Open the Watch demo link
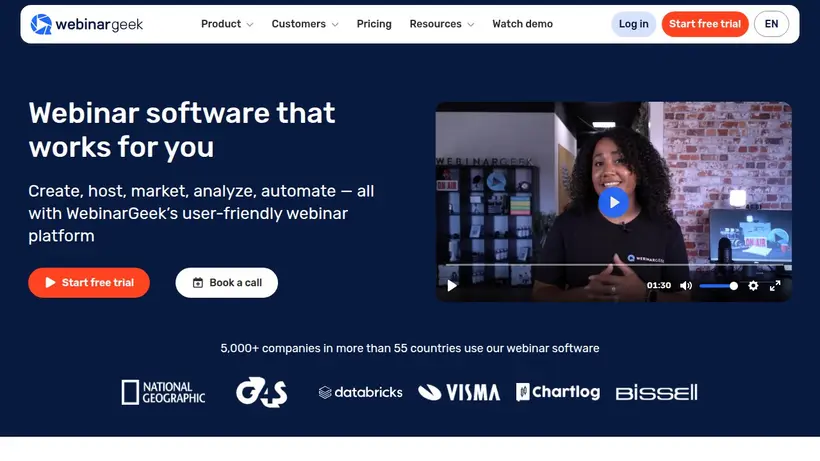Image resolution: width=820 pixels, height=461 pixels. click(x=522, y=24)
